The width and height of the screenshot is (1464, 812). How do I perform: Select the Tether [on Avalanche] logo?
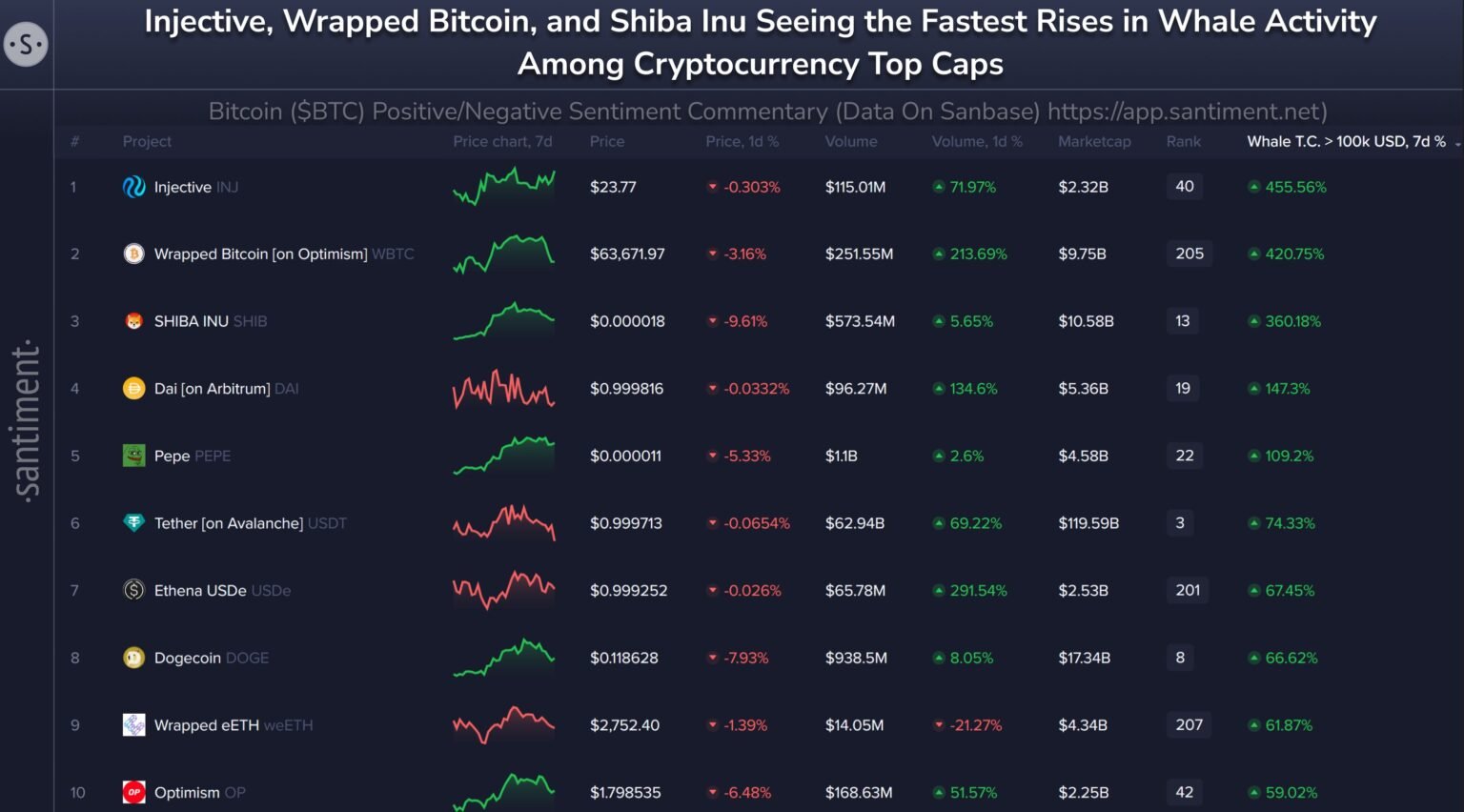[133, 522]
